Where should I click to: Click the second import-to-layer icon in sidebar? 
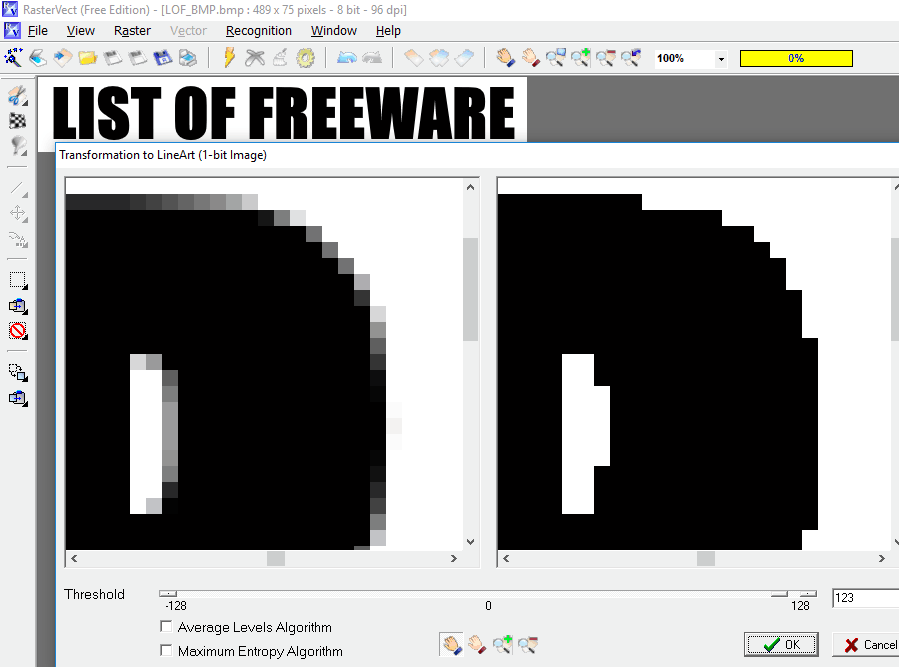coord(18,397)
